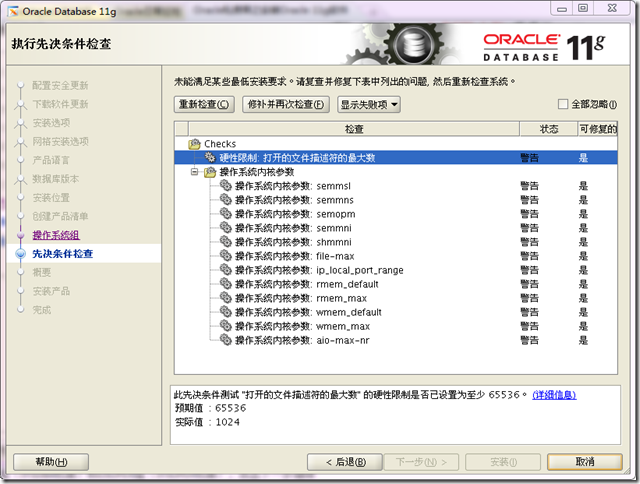Viewport: 640px width, 484px height.
Task: Click the gear icon beside semmsl parameter
Action: (226, 186)
